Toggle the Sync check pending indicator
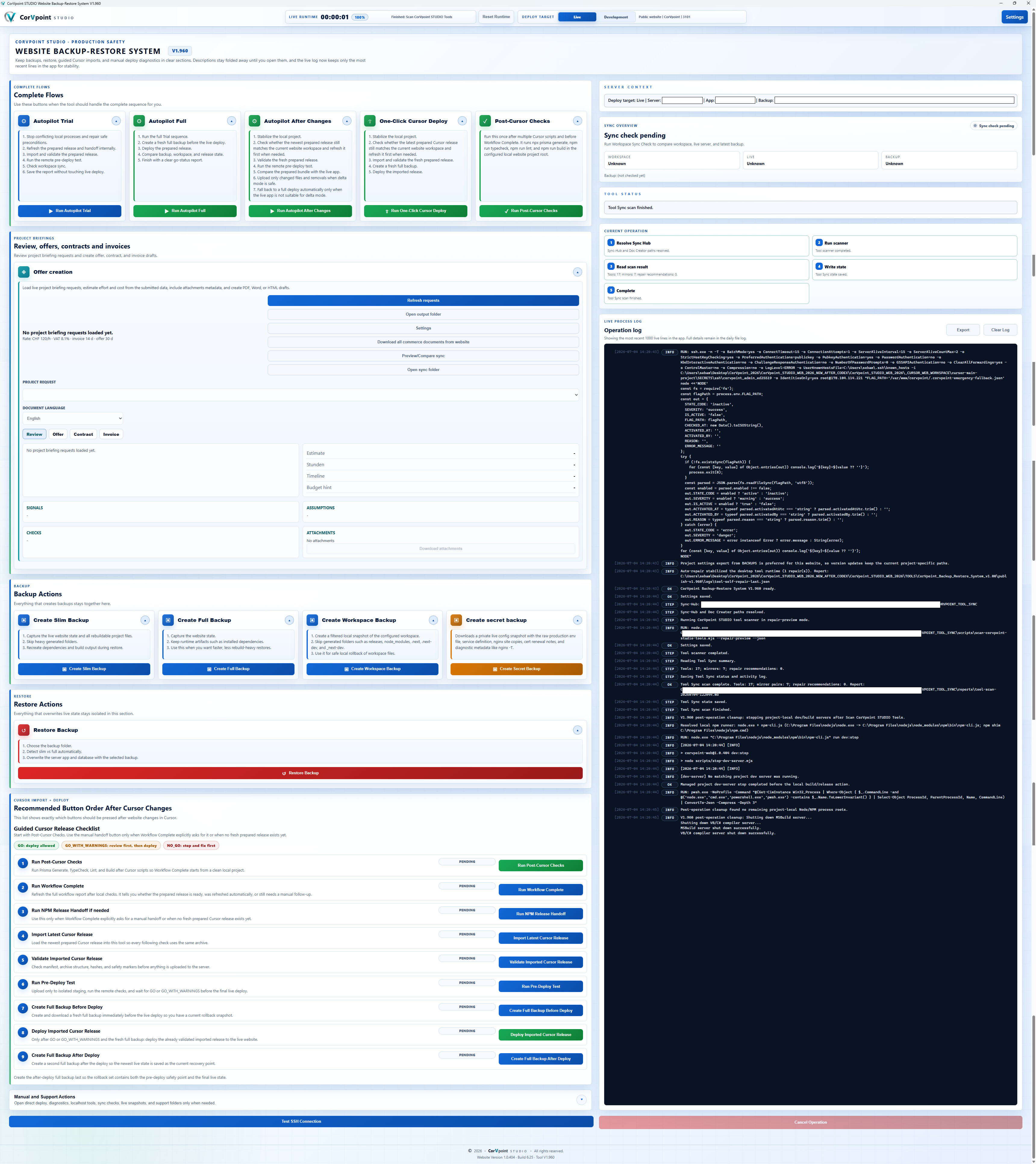 [x=993, y=126]
